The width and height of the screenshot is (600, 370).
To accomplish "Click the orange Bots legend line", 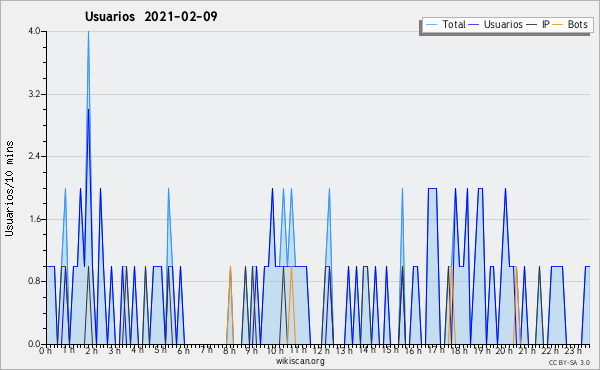I will pyautogui.click(x=558, y=25).
